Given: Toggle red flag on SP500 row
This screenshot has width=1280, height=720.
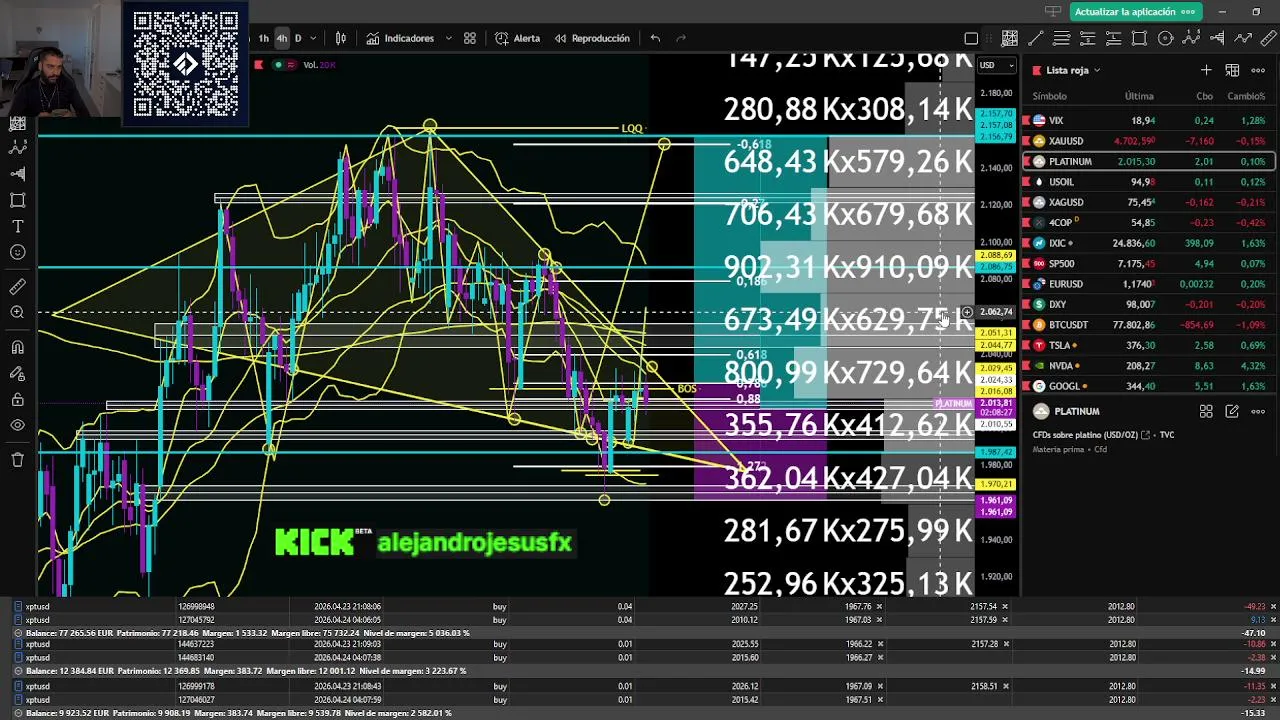Looking at the screenshot, I should tap(1026, 264).
